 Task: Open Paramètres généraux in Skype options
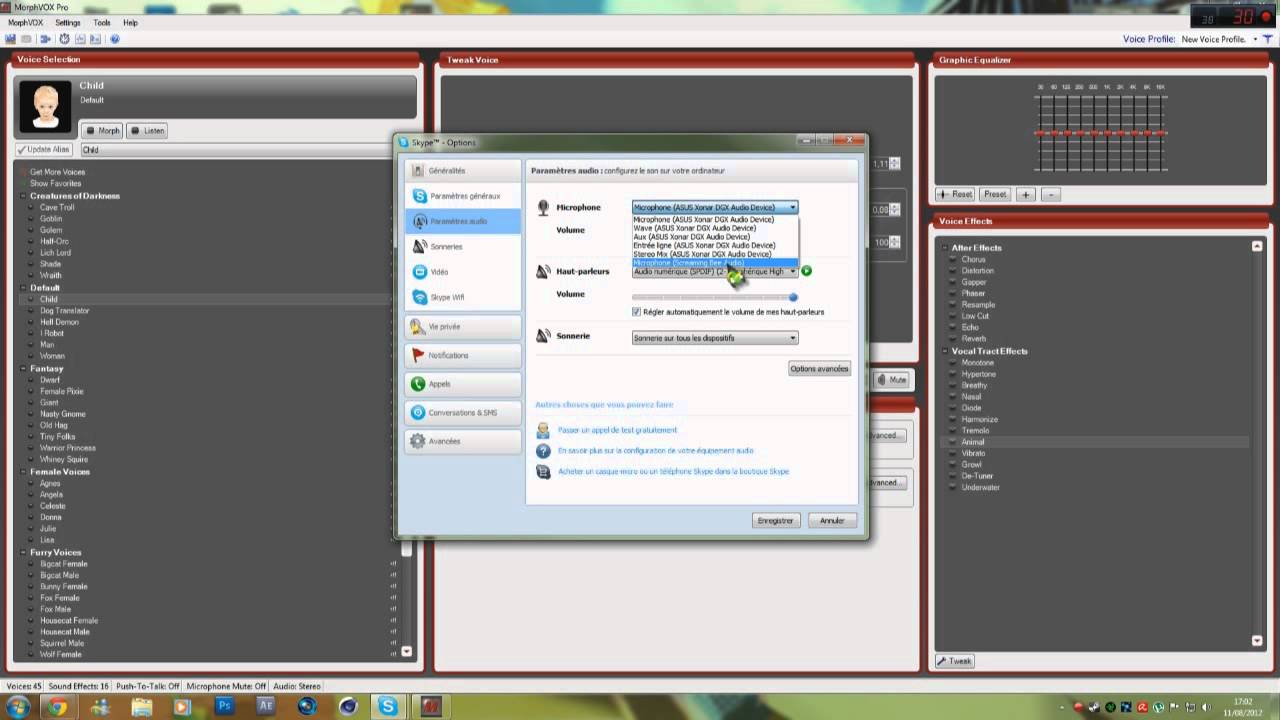point(463,196)
